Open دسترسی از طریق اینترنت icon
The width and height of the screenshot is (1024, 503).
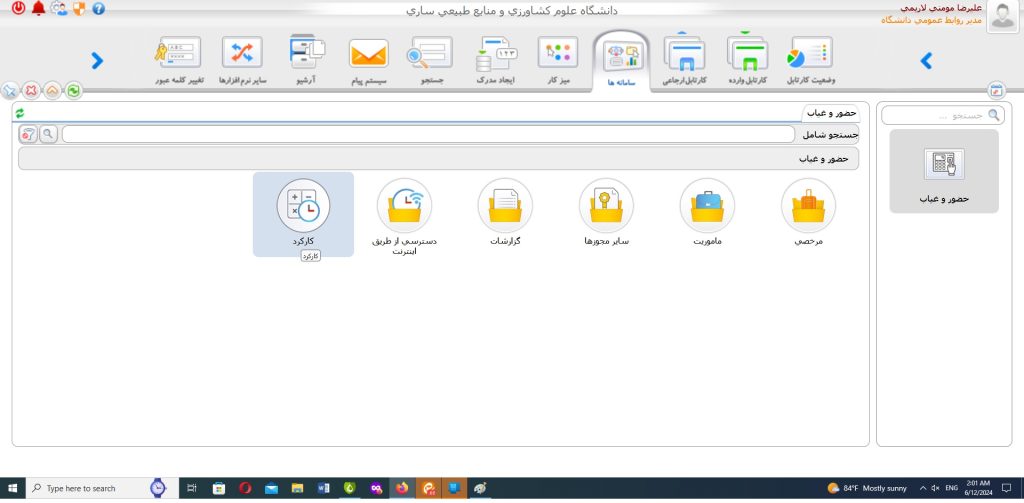(404, 206)
